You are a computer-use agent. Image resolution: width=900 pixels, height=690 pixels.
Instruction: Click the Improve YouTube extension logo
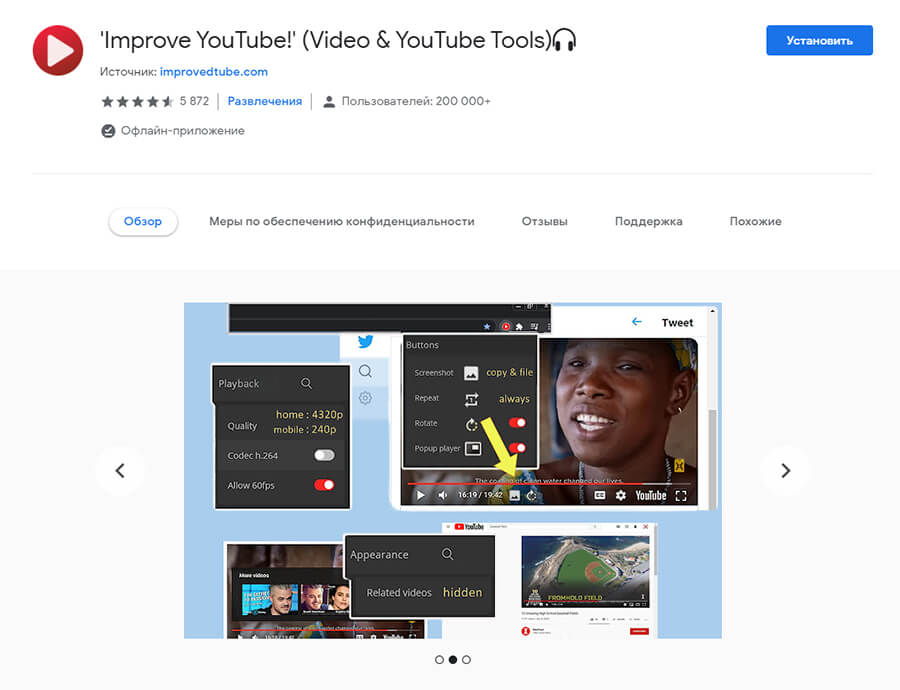click(x=58, y=50)
